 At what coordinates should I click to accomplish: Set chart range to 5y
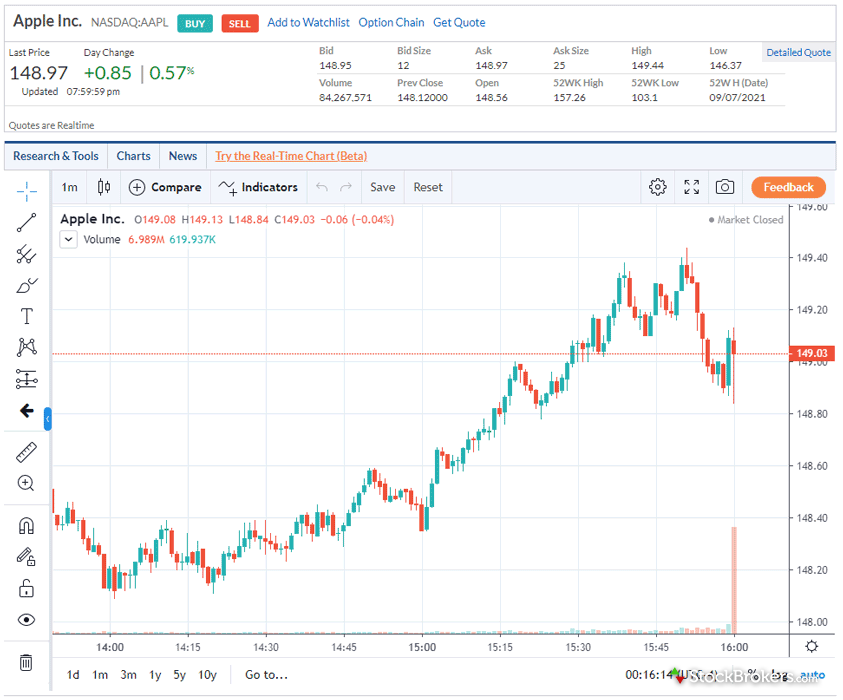tap(180, 675)
